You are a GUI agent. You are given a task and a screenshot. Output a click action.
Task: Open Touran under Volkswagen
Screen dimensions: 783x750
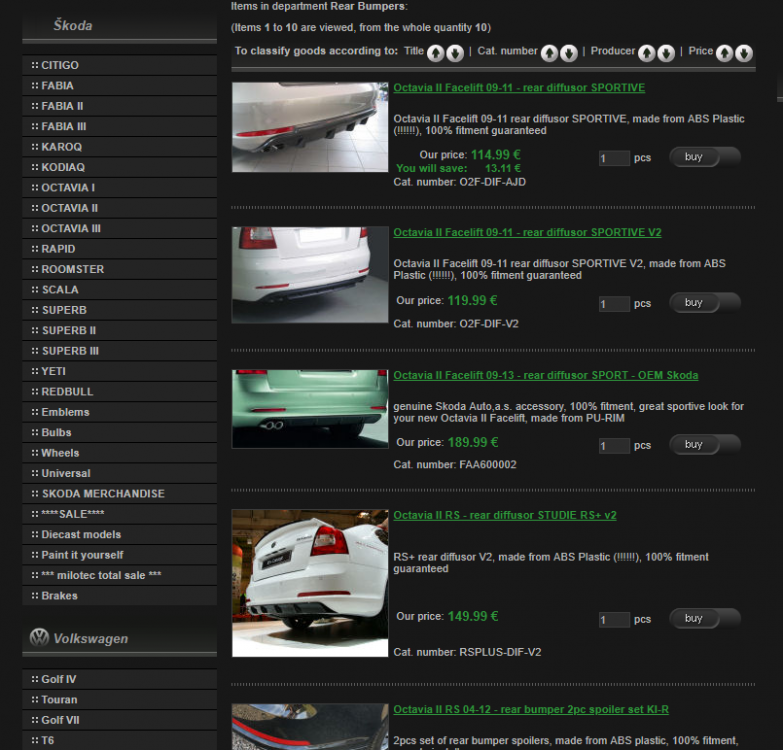119,700
